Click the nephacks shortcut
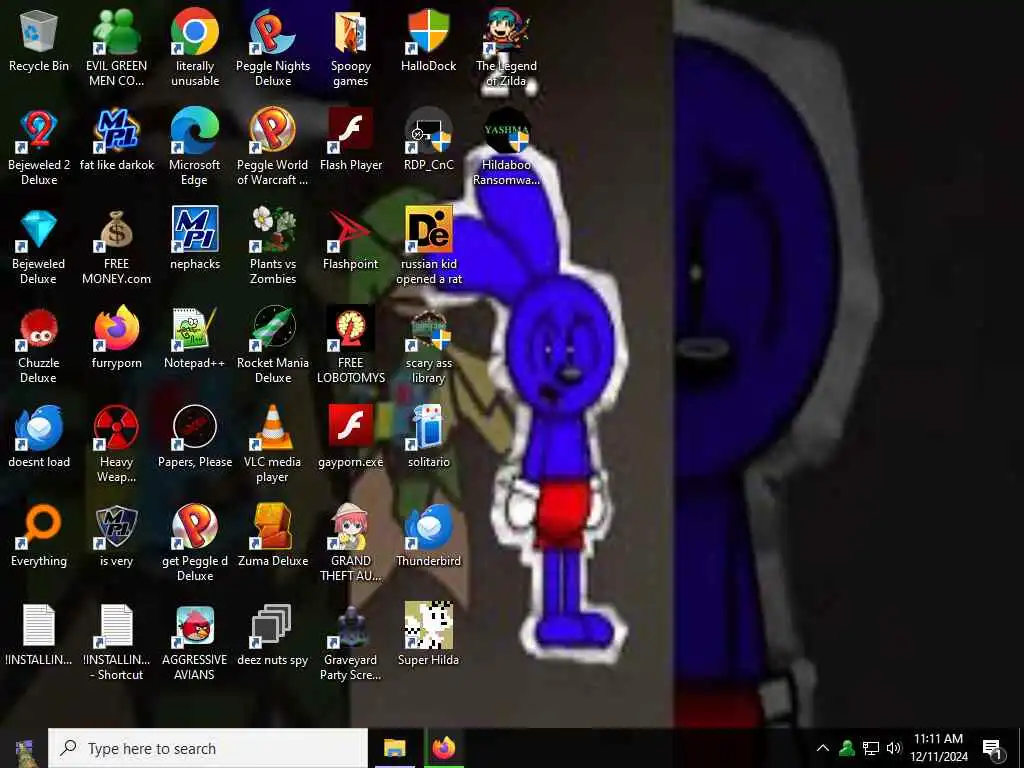This screenshot has height=768, width=1024. coord(195,230)
